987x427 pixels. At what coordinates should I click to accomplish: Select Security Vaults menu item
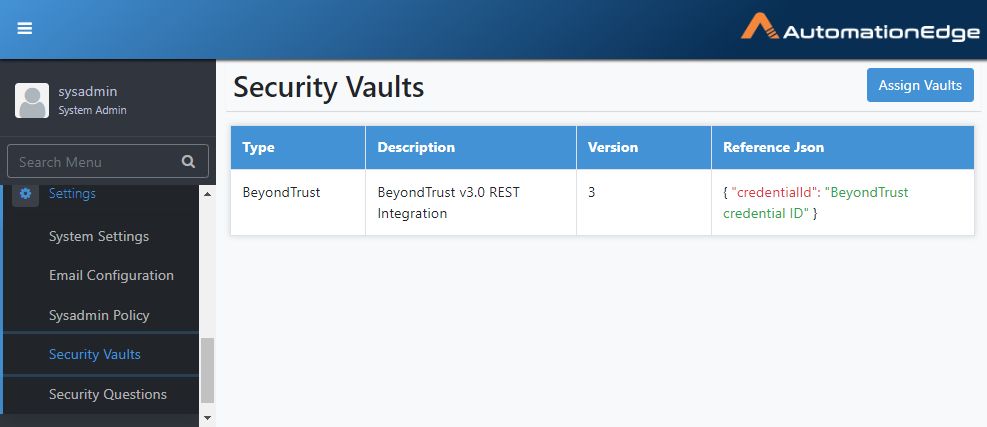tap(95, 355)
